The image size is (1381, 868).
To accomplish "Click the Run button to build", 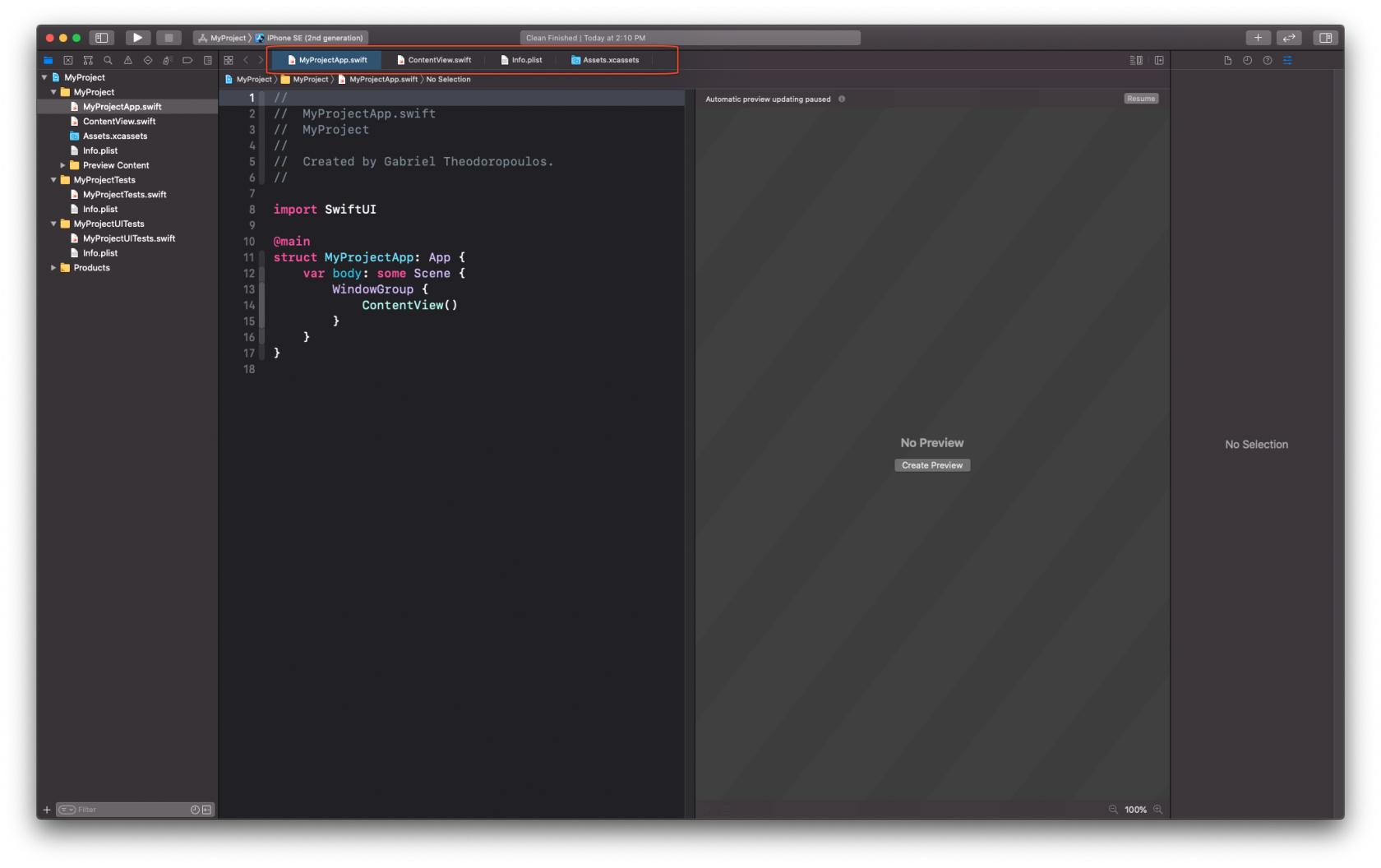I will pyautogui.click(x=137, y=37).
